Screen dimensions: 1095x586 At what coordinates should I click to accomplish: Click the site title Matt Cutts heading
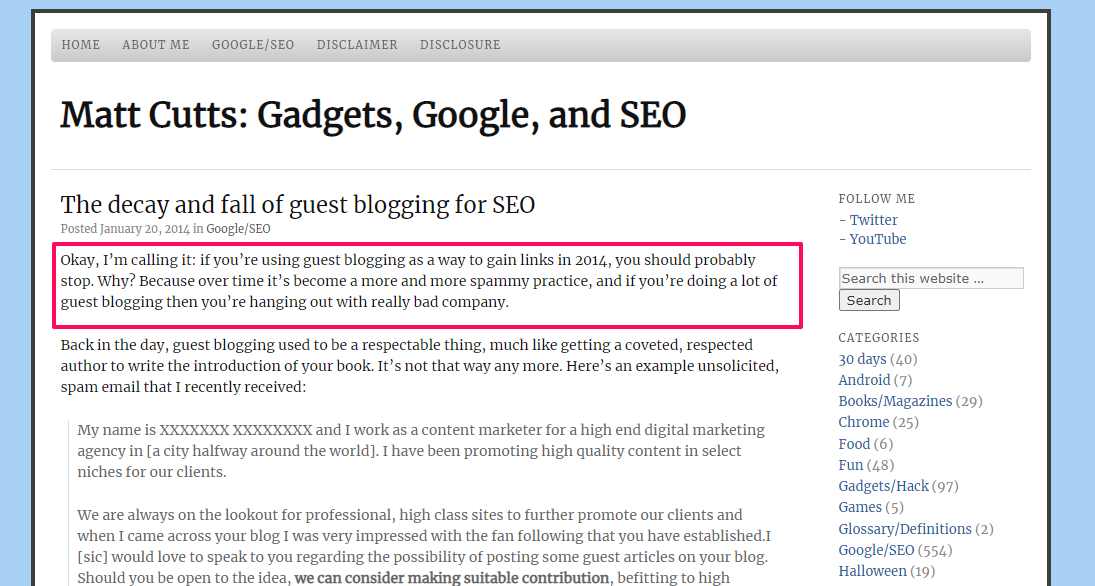click(373, 116)
